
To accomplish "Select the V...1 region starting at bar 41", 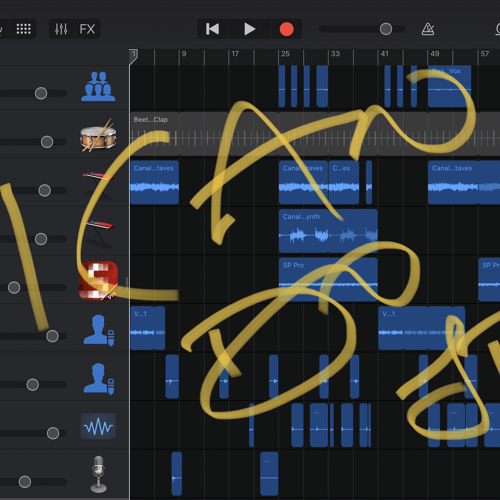I will tap(422, 328).
